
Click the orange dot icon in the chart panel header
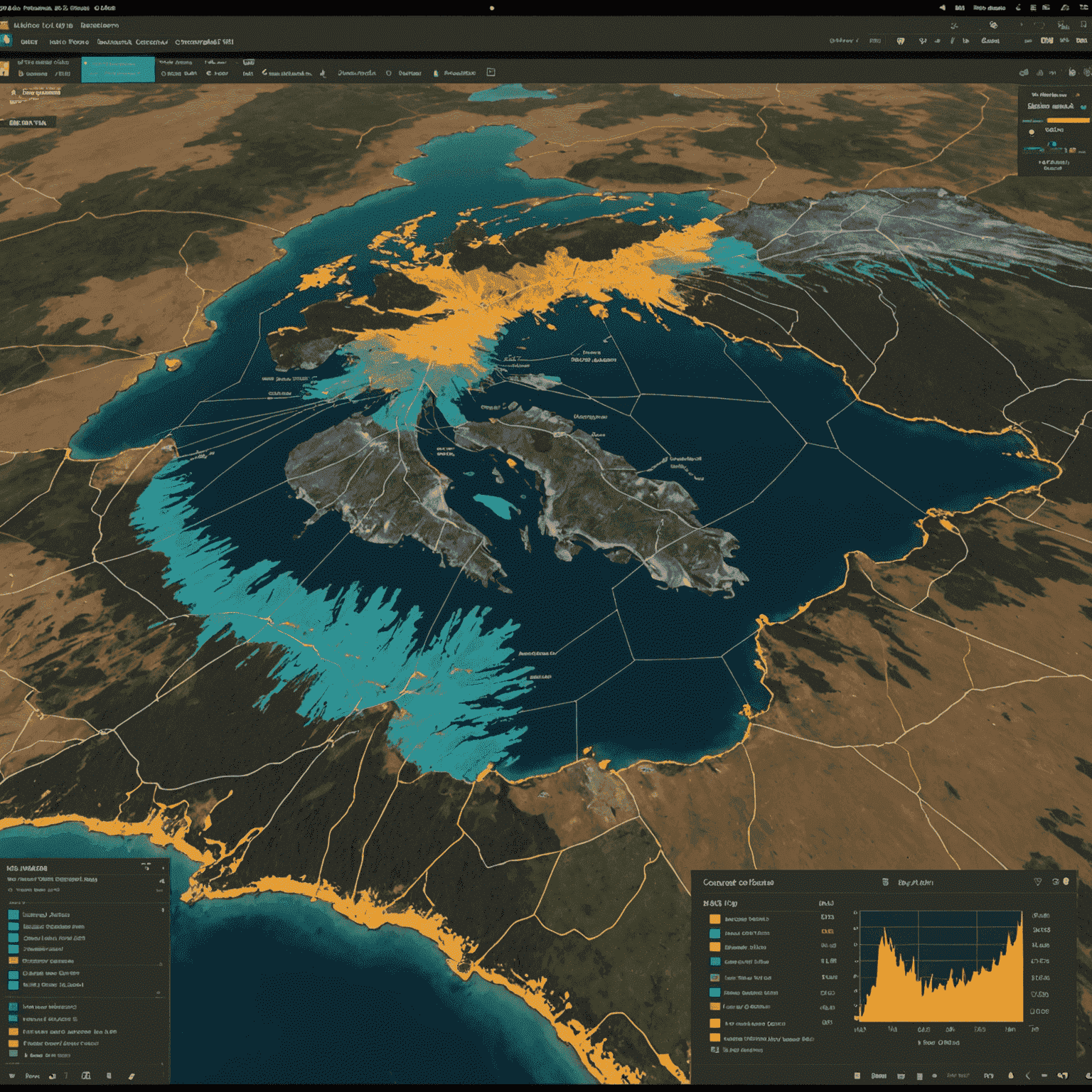click(1066, 882)
